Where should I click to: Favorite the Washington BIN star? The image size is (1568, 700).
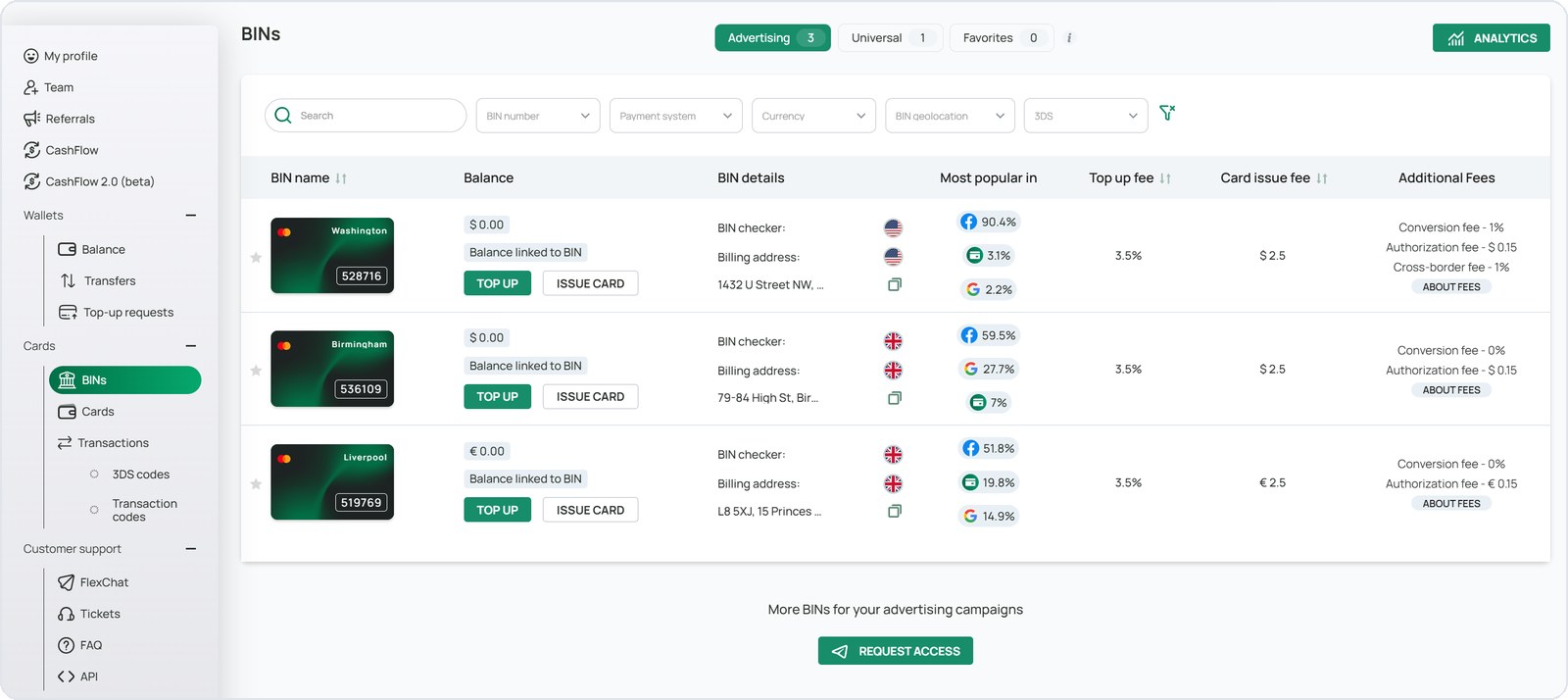point(256,257)
